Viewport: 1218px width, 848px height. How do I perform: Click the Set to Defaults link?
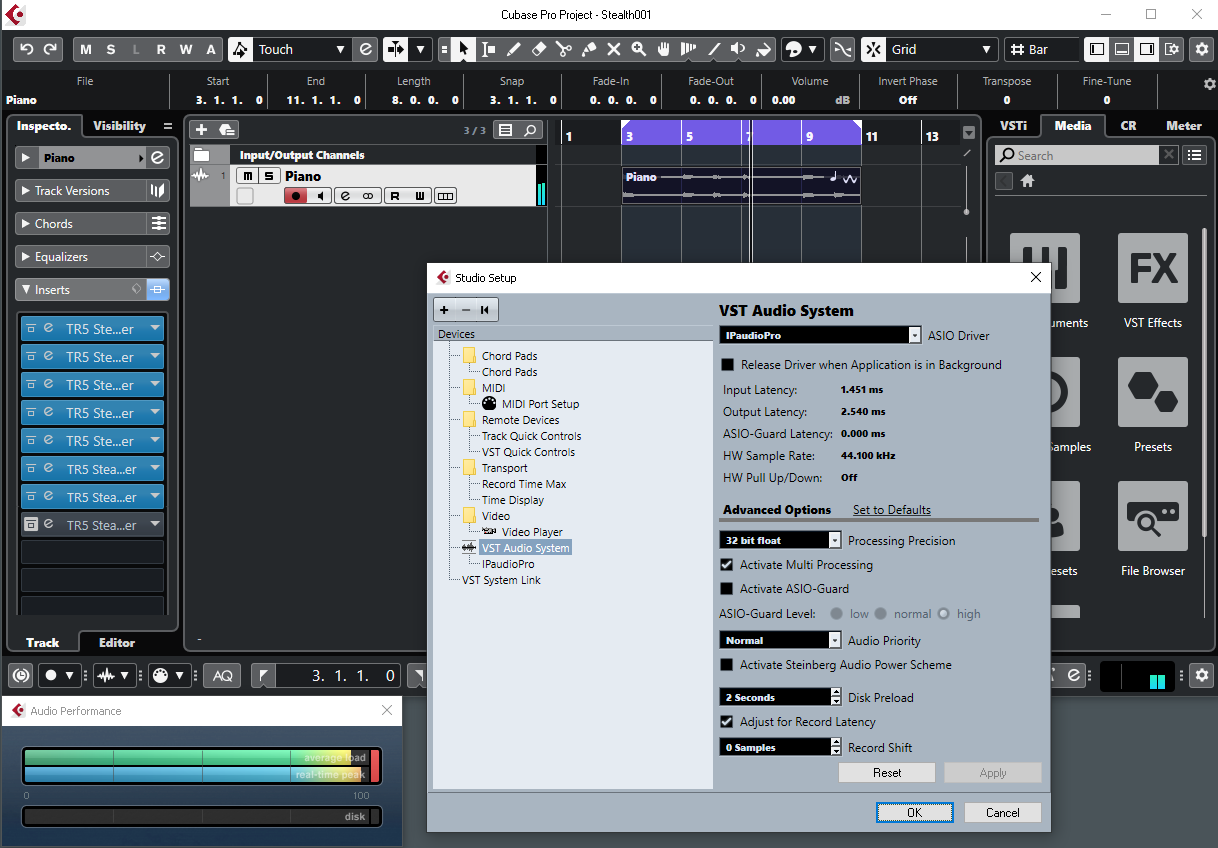coord(892,510)
